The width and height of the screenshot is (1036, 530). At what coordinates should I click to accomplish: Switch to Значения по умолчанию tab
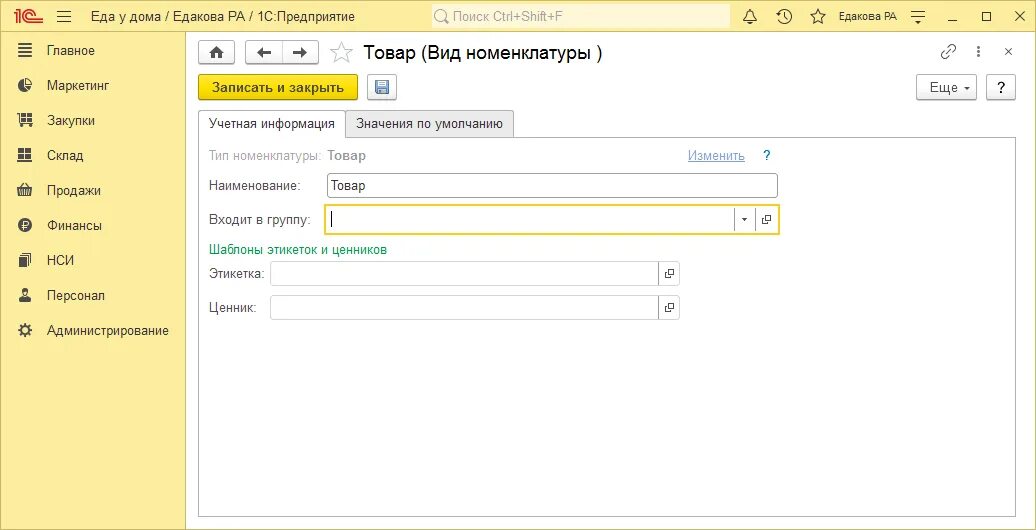click(x=429, y=124)
